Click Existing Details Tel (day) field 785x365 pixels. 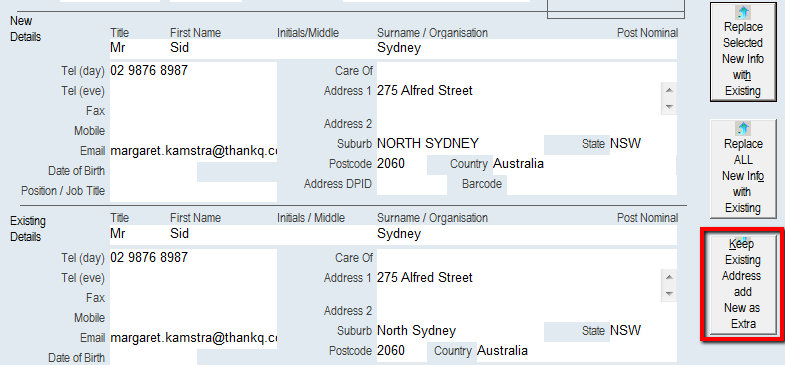(193, 258)
